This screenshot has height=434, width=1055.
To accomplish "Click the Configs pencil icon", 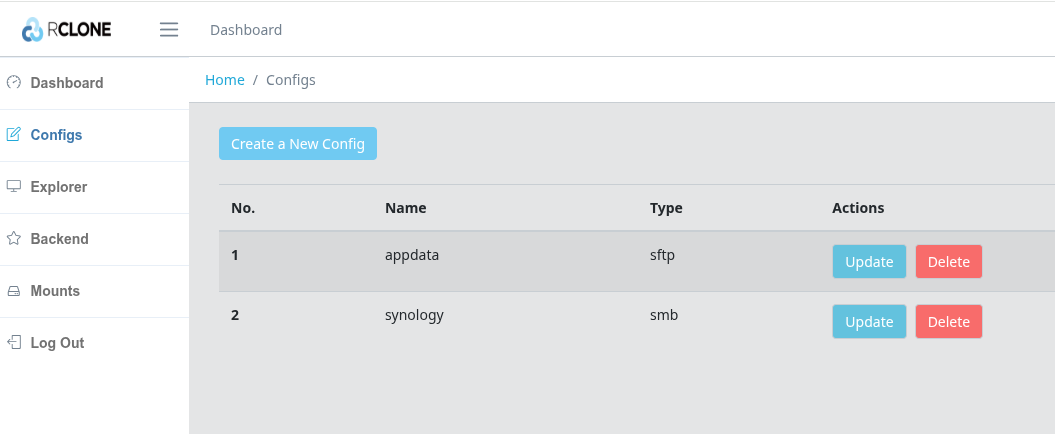I will point(13,135).
